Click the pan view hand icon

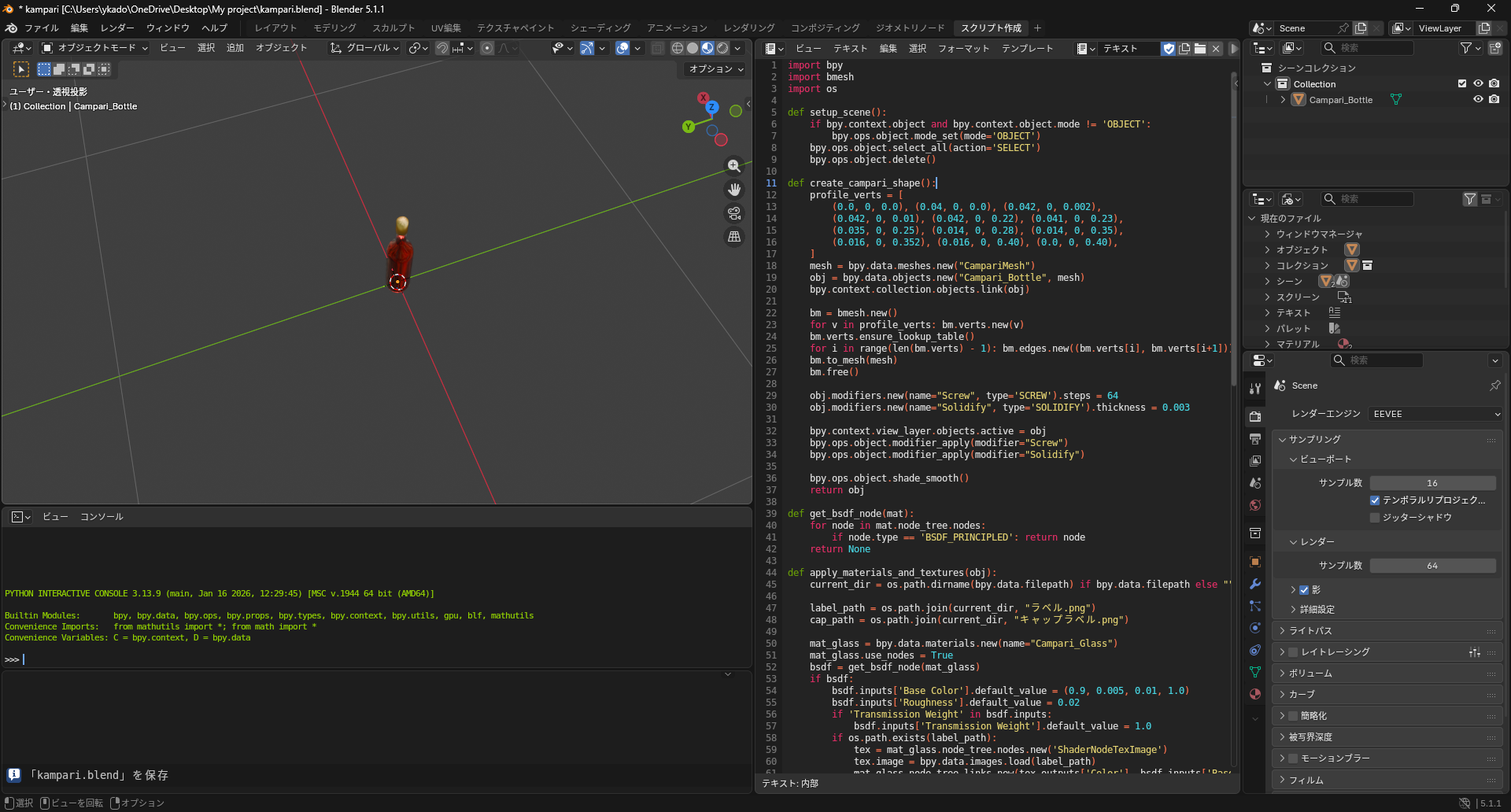(x=734, y=190)
